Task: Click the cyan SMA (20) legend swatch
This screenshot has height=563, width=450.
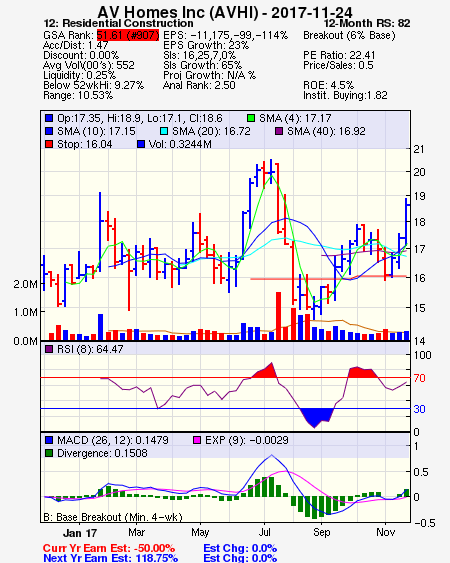Action: (164, 131)
